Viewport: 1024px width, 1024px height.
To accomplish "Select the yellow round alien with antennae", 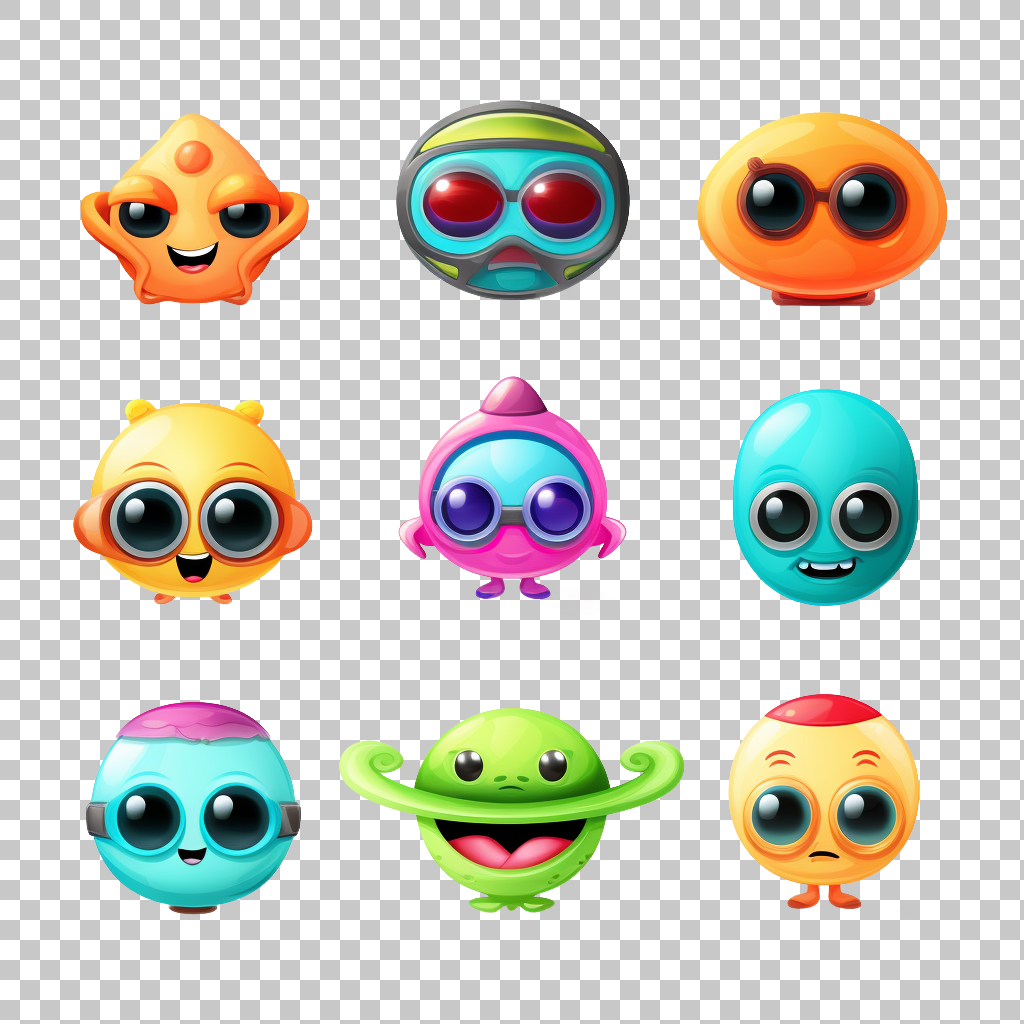I will (193, 502).
